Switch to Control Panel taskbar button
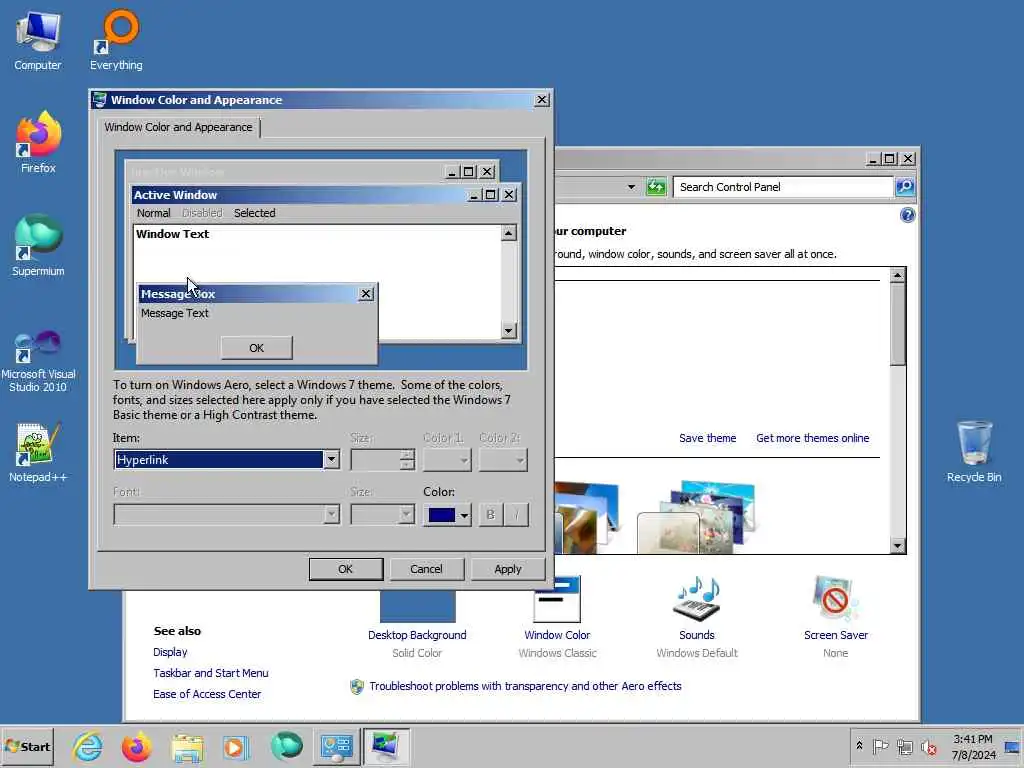Image resolution: width=1024 pixels, height=768 pixels. point(336,747)
